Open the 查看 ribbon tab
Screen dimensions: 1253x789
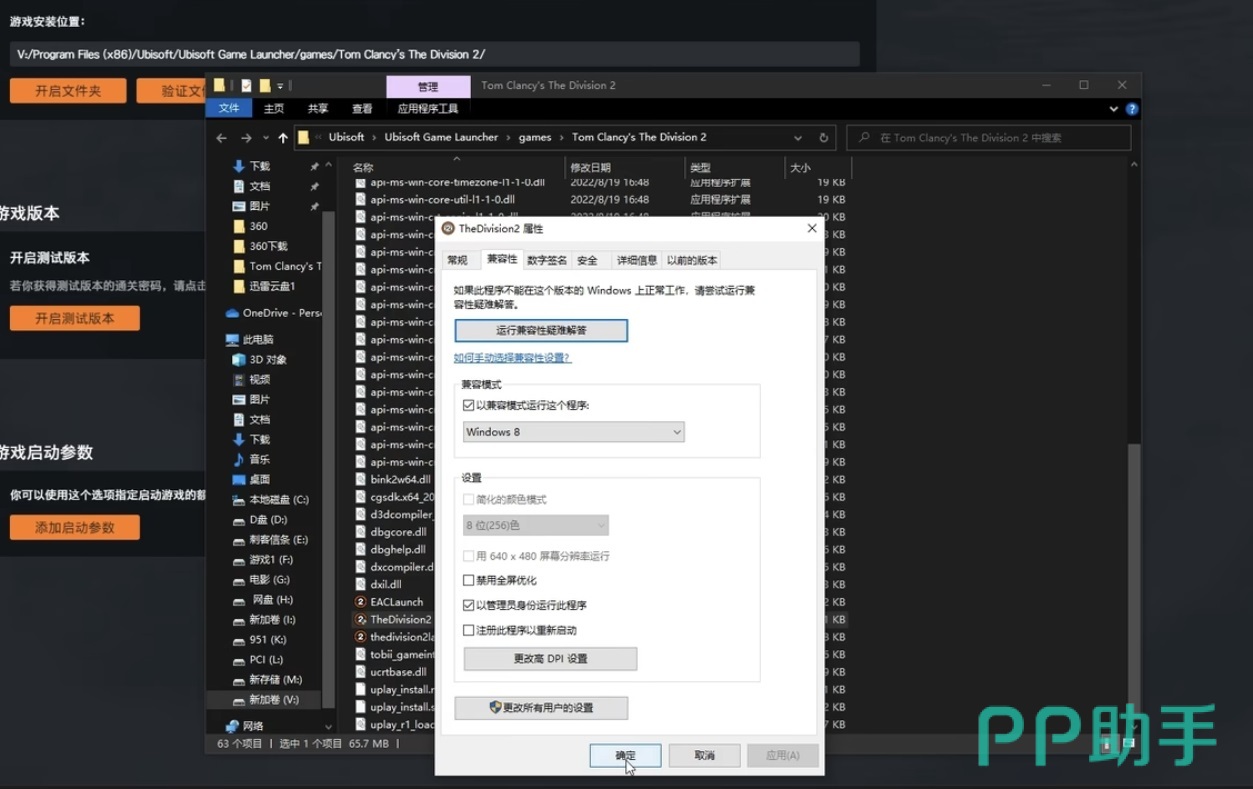click(362, 108)
